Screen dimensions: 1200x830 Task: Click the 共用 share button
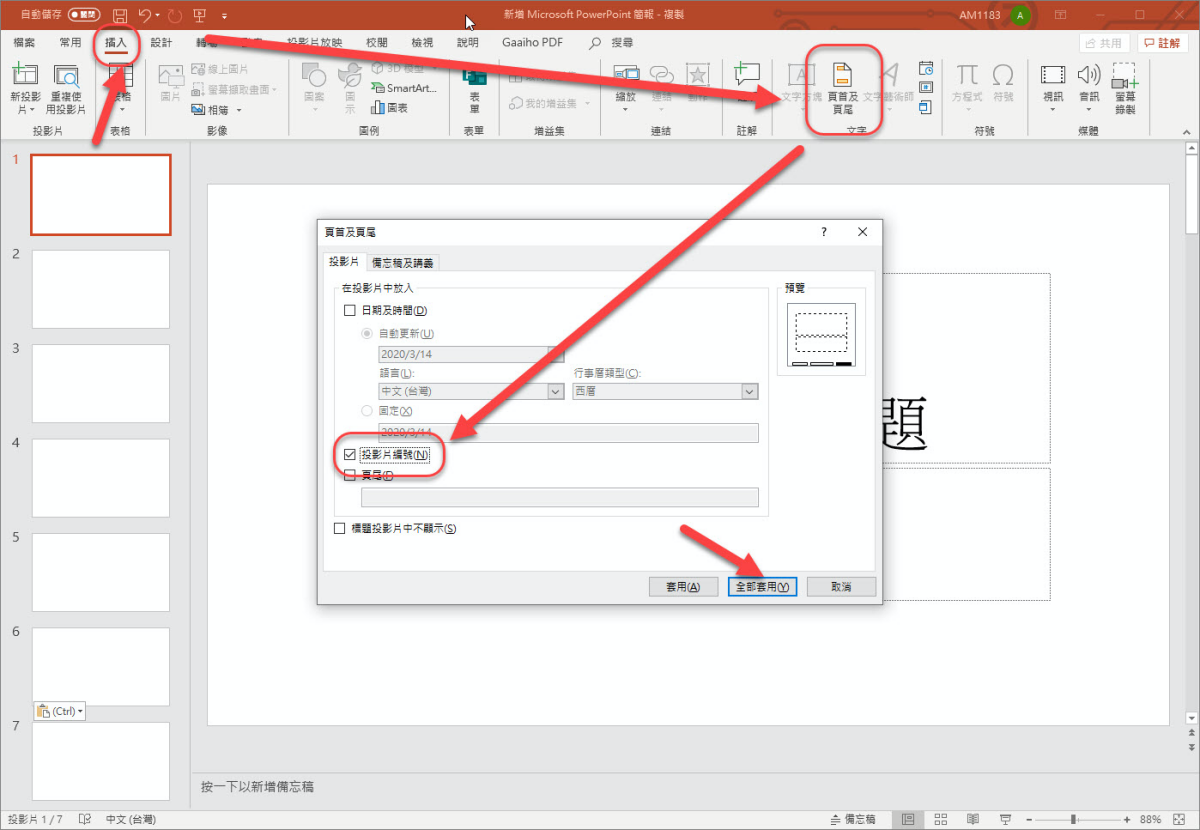(1104, 43)
